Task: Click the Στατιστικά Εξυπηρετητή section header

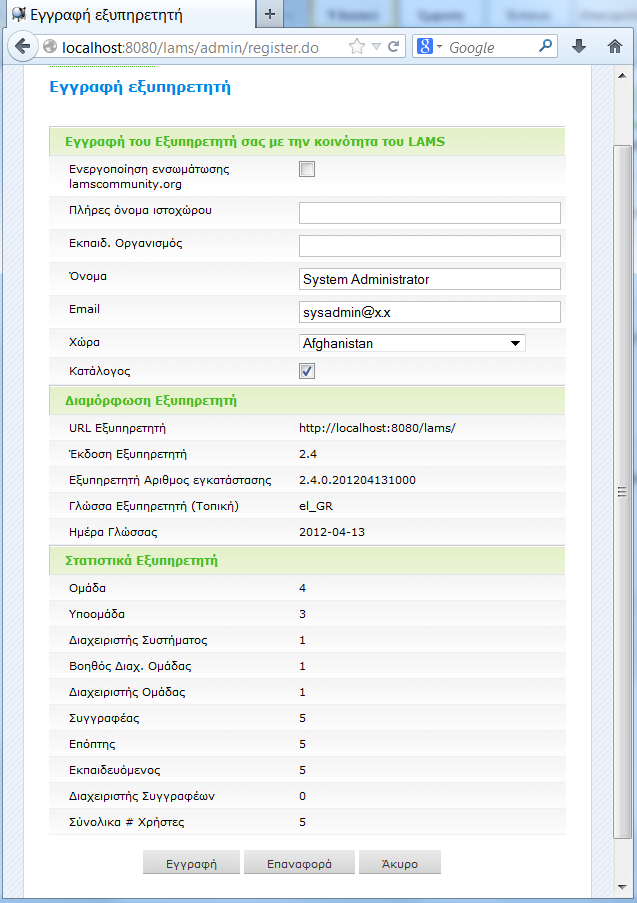Action: click(x=142, y=561)
